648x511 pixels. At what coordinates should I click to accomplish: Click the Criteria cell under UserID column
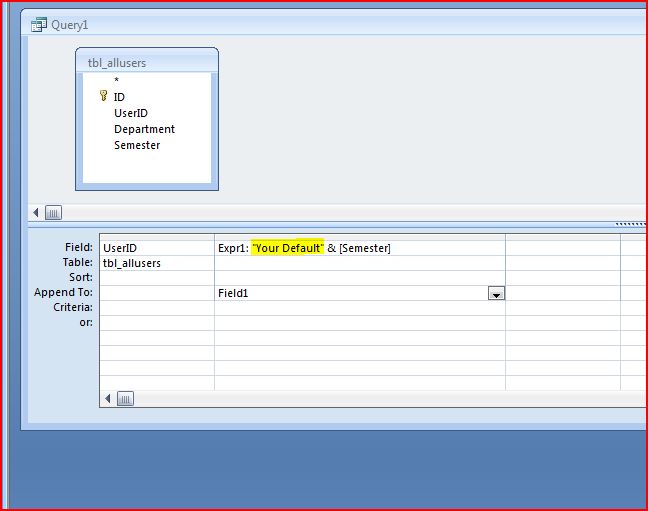pyautogui.click(x=157, y=308)
